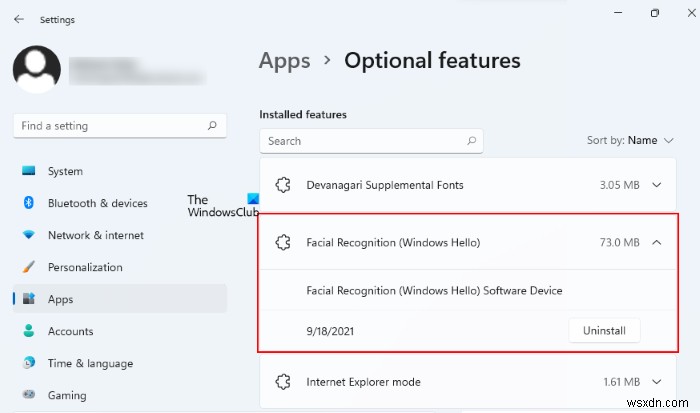Open the System settings icon
Image resolution: width=700 pixels, height=413 pixels.
click(28, 171)
